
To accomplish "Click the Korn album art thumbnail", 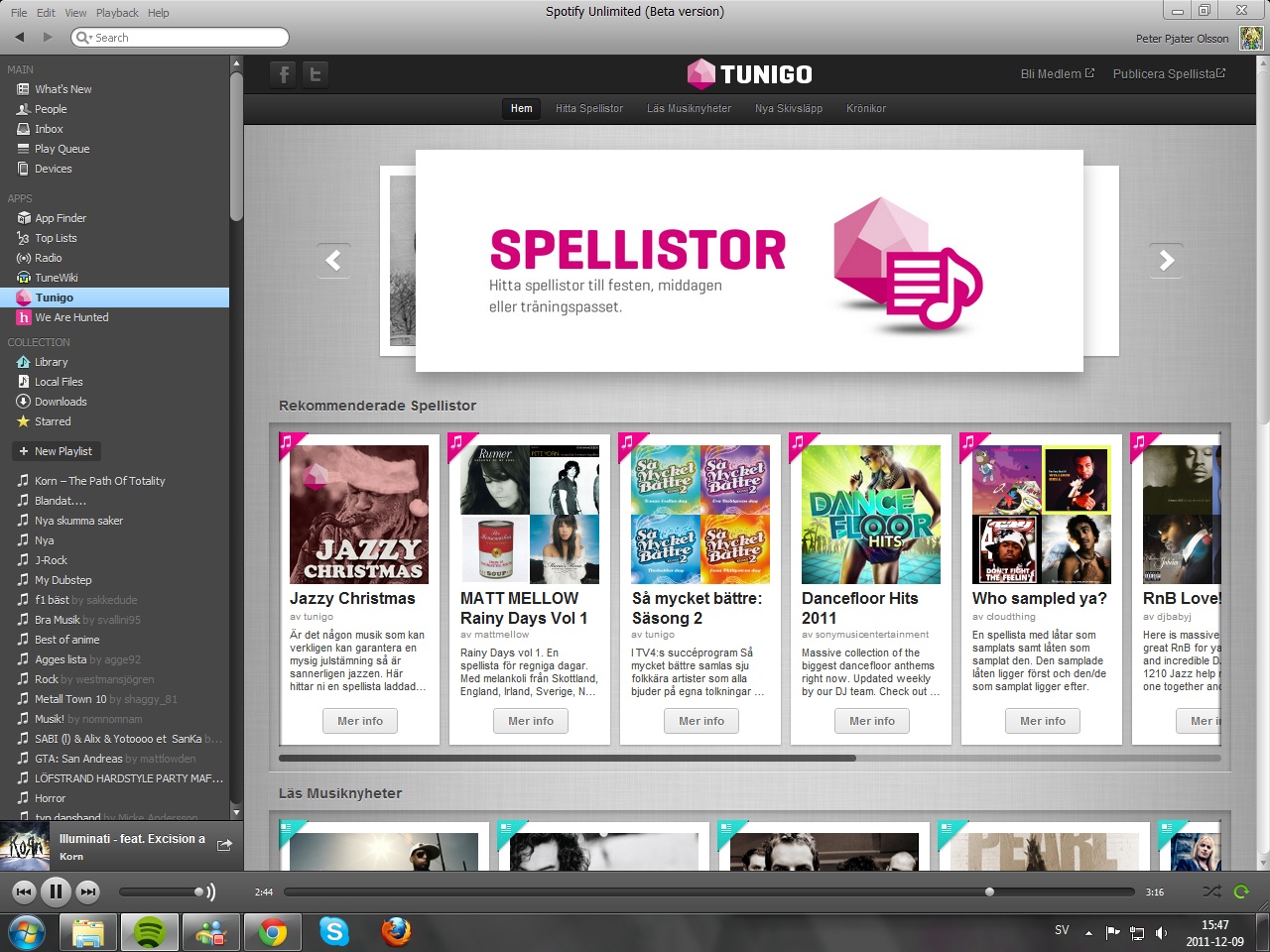I will pos(25,846).
